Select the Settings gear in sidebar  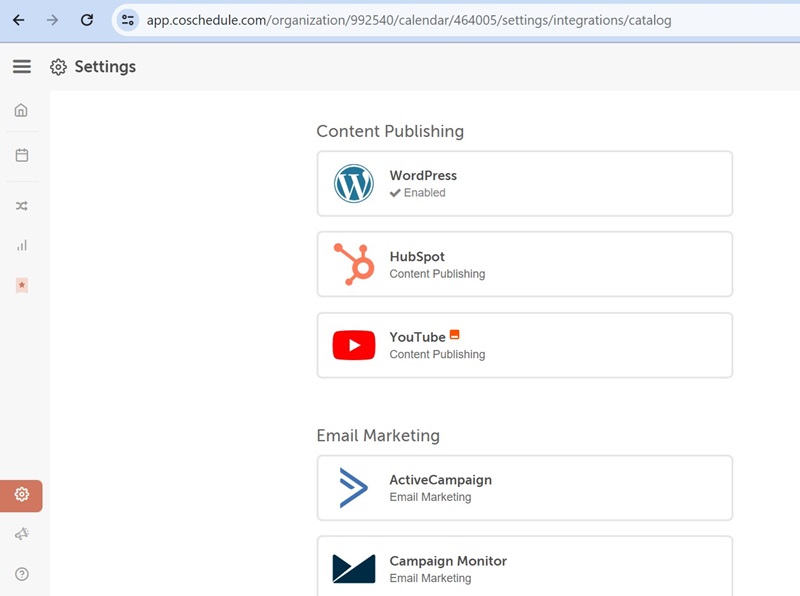coord(21,495)
